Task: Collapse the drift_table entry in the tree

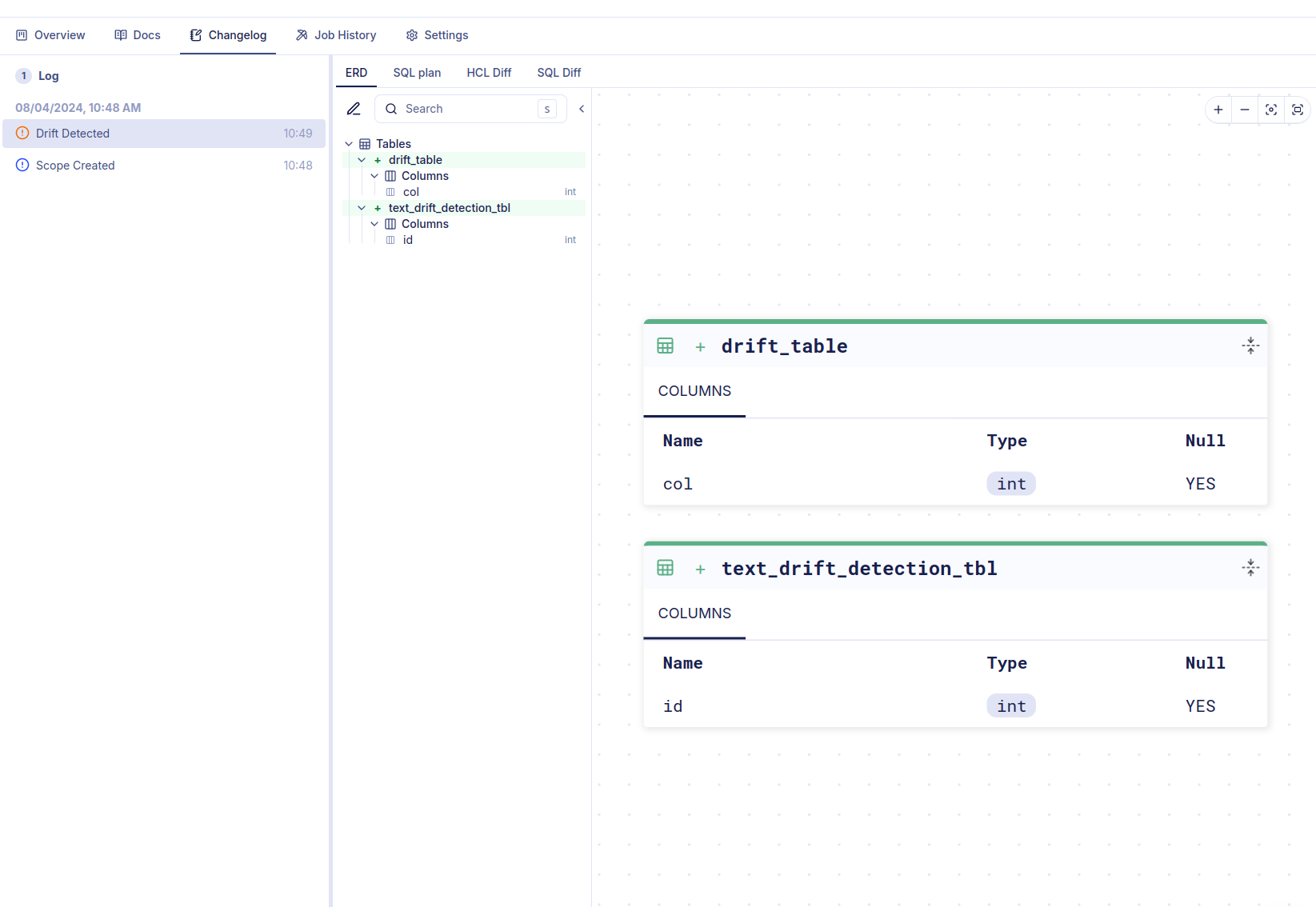Action: (361, 160)
